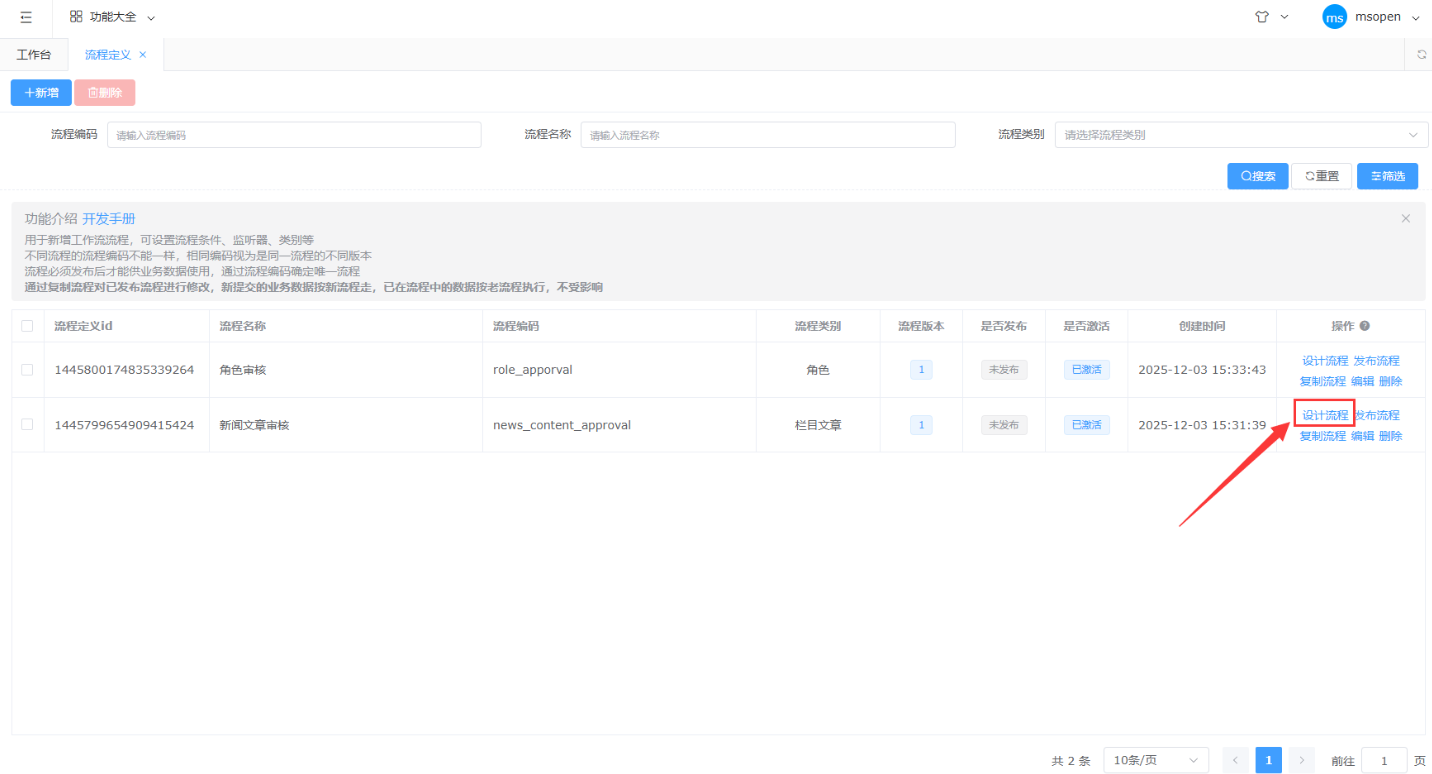Check the 角色审核 row checkbox
Screen dimensions: 1432x774
(27, 370)
